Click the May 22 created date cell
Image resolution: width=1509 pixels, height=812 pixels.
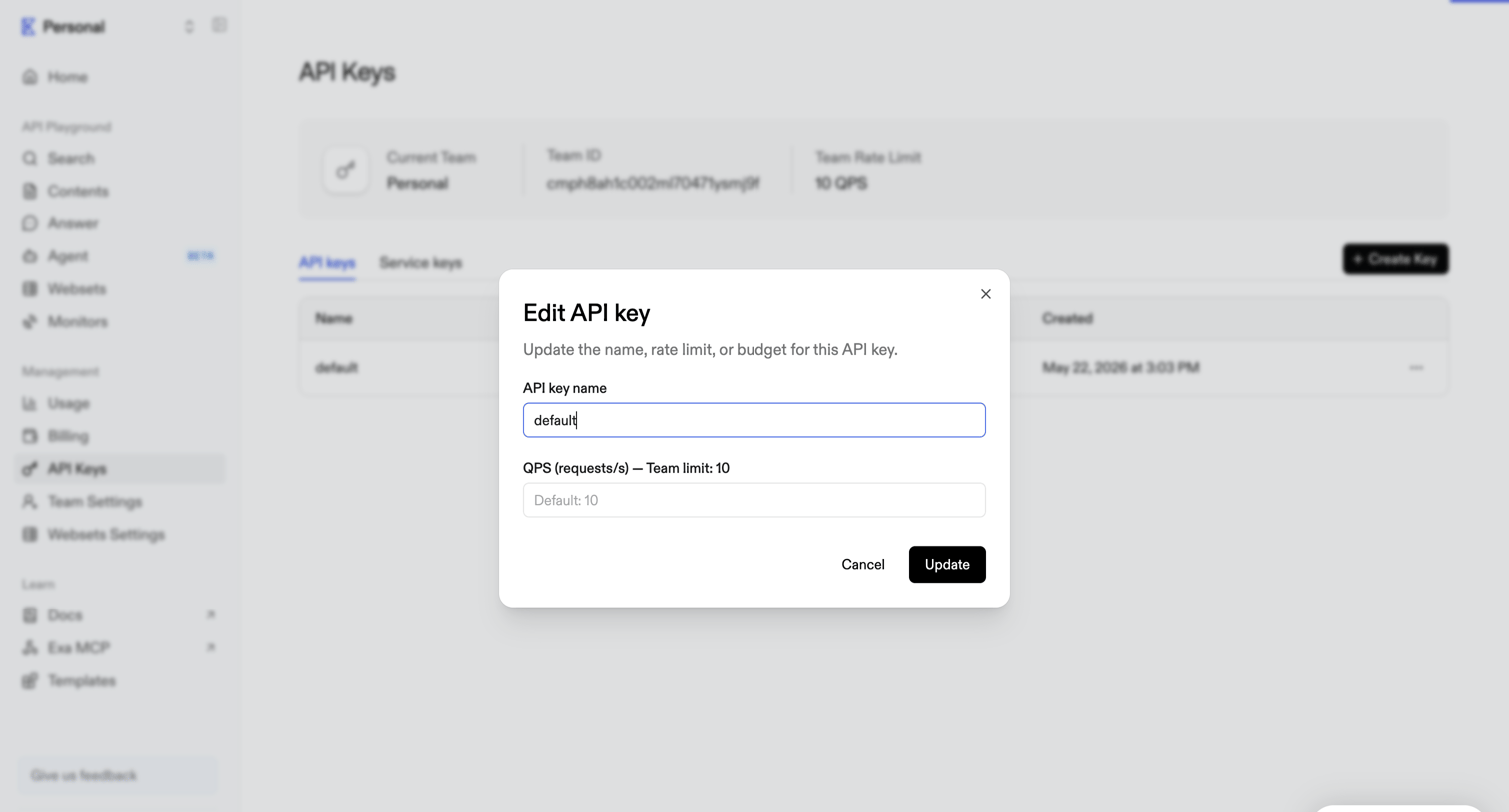pos(1120,368)
